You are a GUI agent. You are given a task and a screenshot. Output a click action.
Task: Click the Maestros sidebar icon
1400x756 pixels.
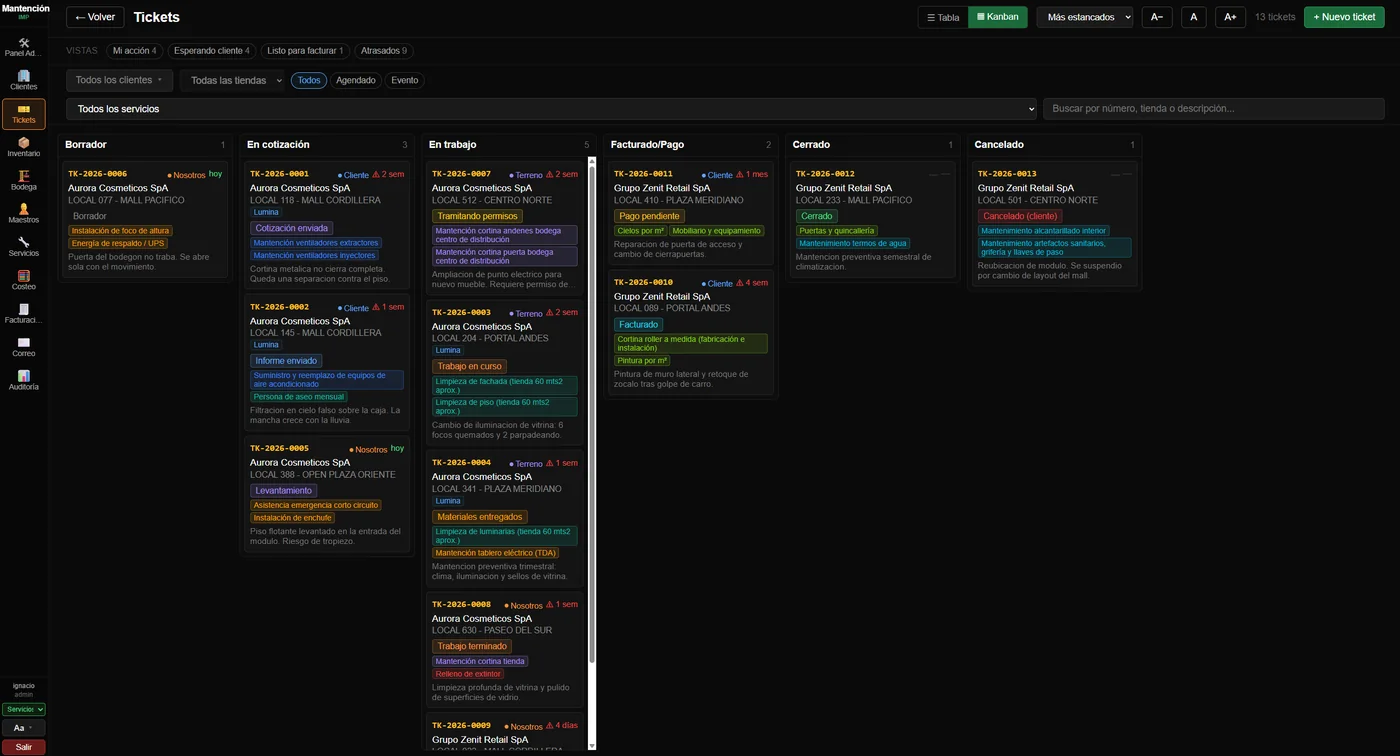[x=24, y=213]
